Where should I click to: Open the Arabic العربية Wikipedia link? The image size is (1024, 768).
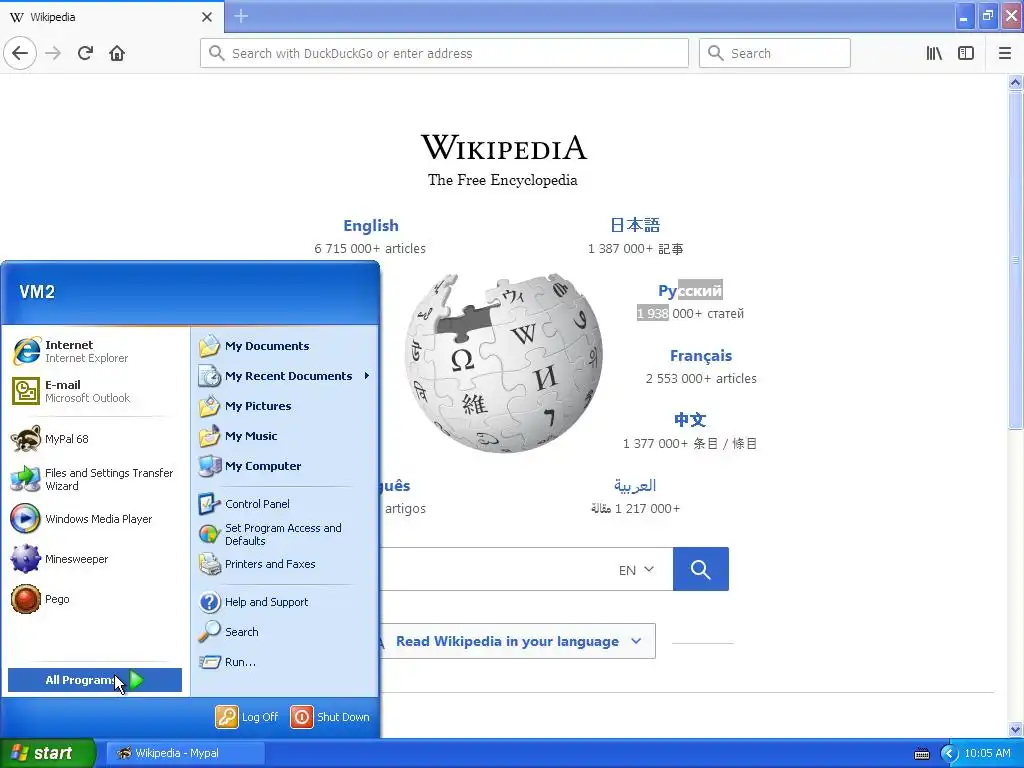pyautogui.click(x=635, y=486)
